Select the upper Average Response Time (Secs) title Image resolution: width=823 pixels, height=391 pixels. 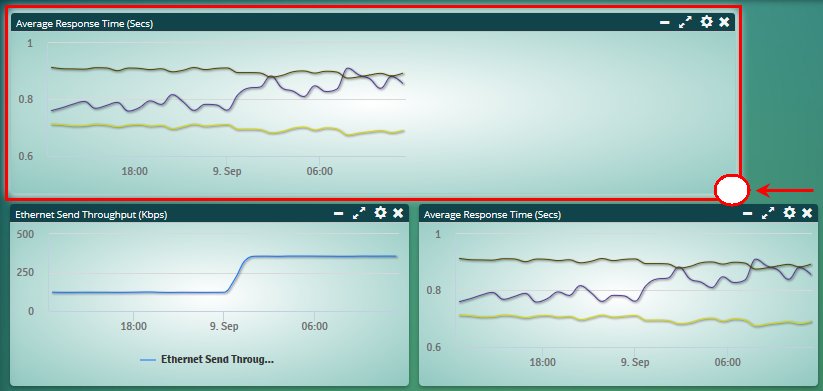(85, 24)
